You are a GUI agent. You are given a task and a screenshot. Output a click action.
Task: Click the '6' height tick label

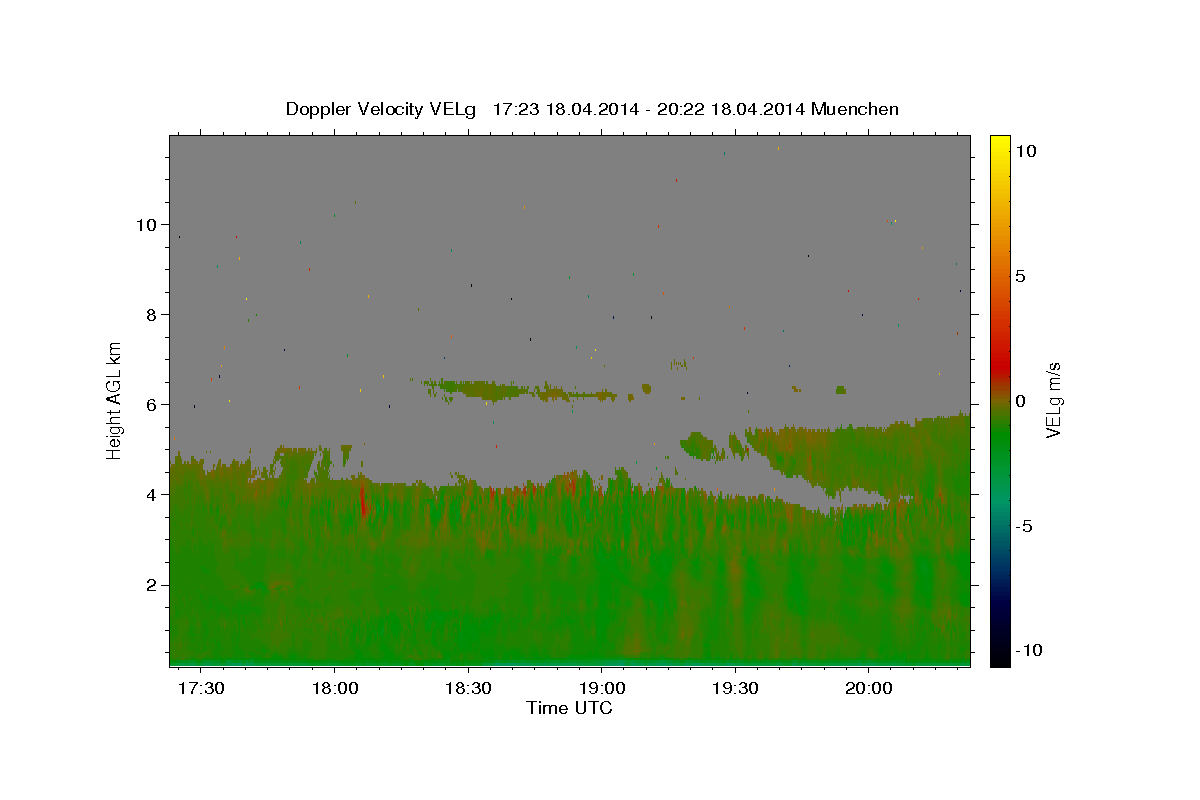(x=152, y=405)
